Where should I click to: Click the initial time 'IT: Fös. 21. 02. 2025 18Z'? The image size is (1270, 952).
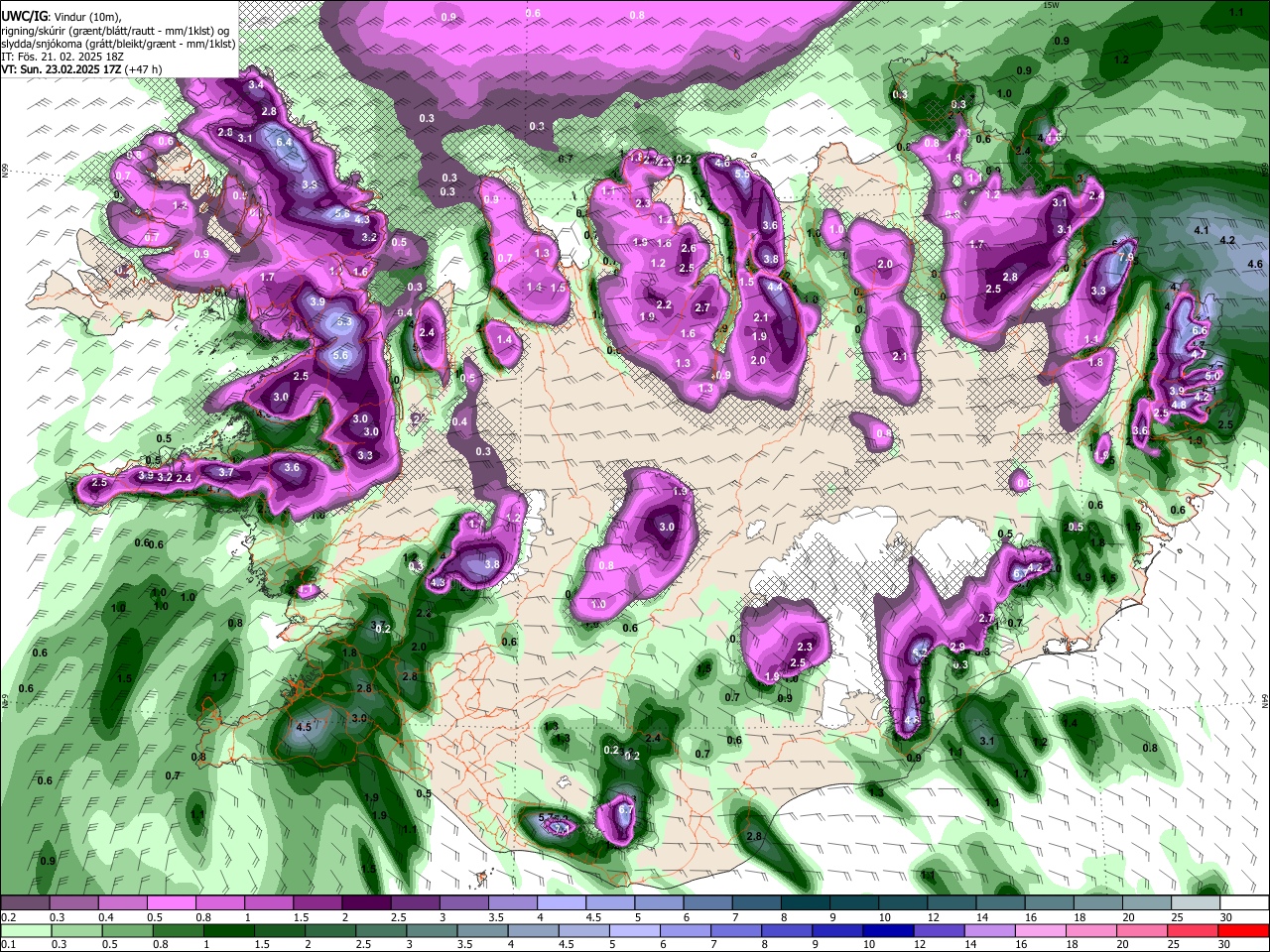[x=63, y=57]
